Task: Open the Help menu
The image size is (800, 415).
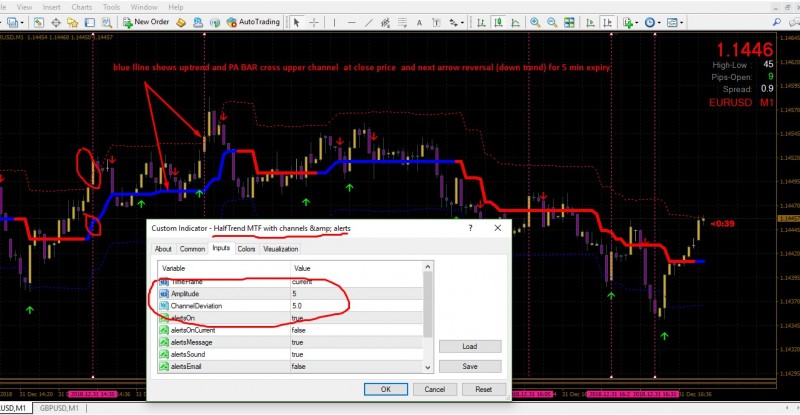Action: coord(176,7)
